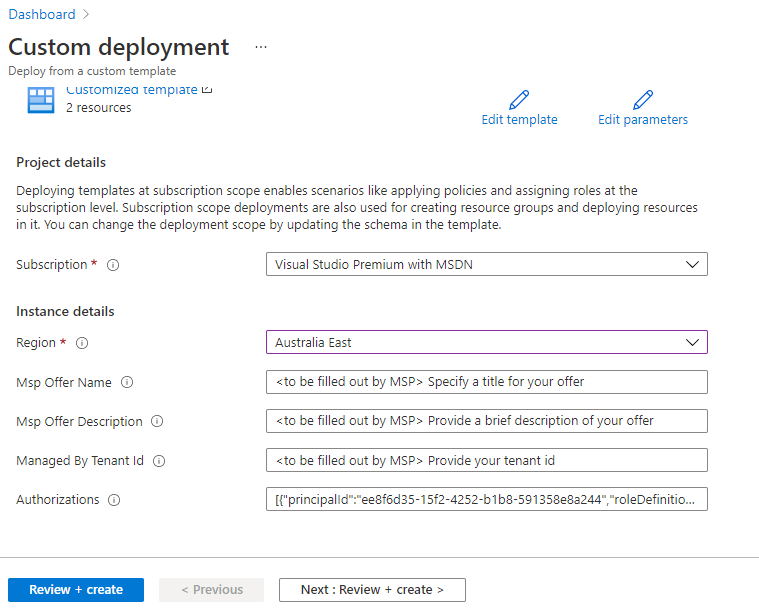Expand the Region dropdown showing Australia East
Viewport: 759px width, 613px height.
[486, 342]
